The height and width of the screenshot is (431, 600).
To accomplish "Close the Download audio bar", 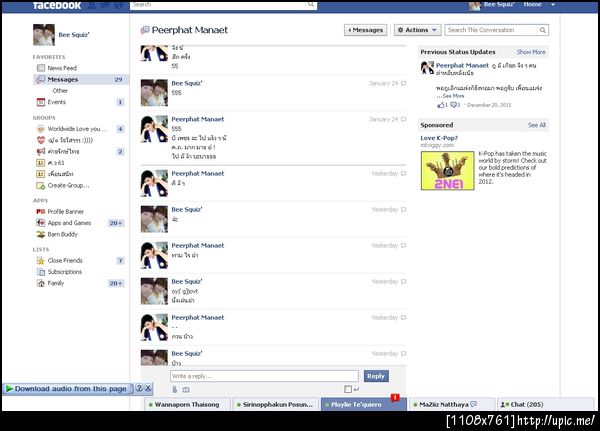I will [148, 388].
